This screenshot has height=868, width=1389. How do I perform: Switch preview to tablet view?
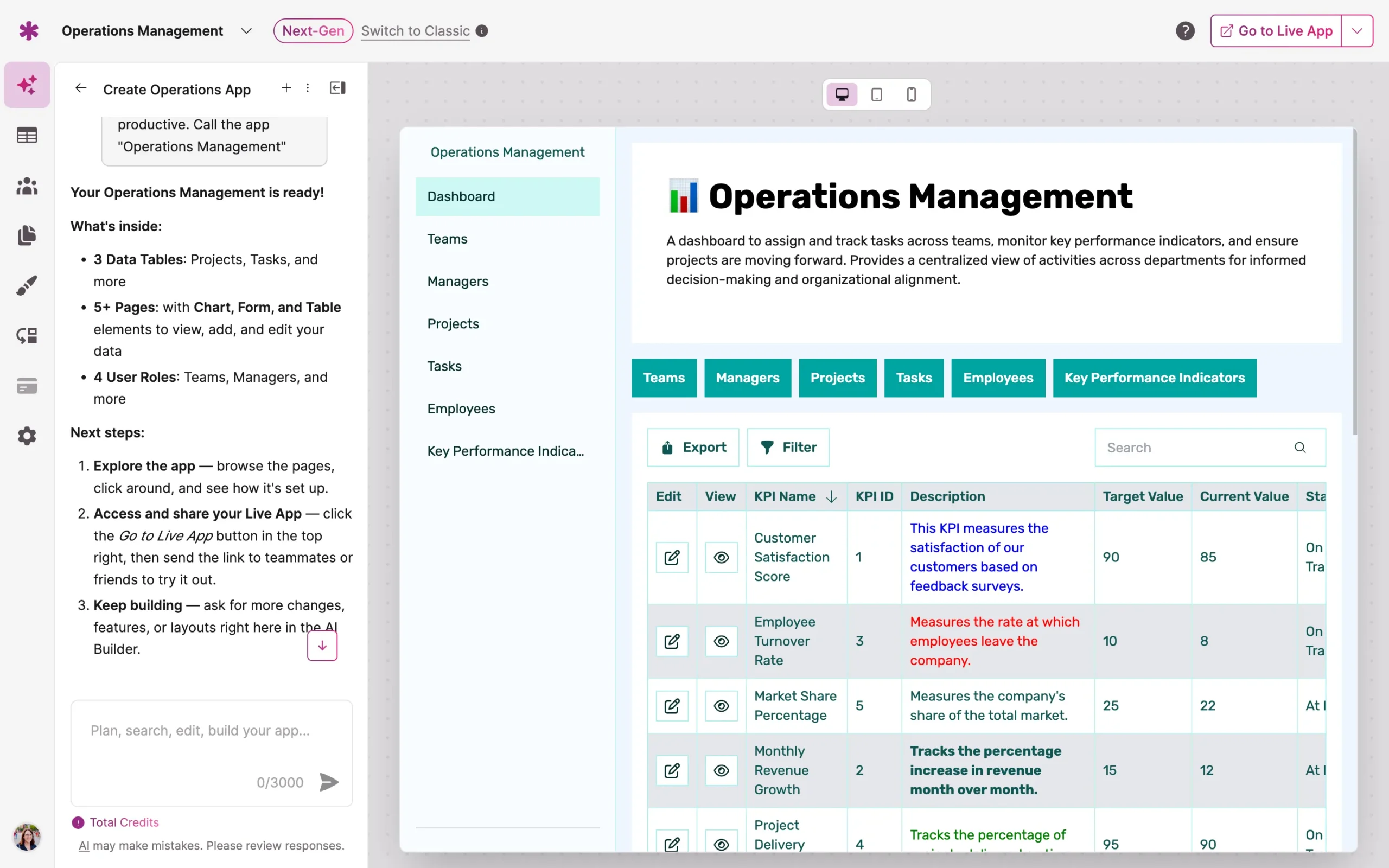876,94
